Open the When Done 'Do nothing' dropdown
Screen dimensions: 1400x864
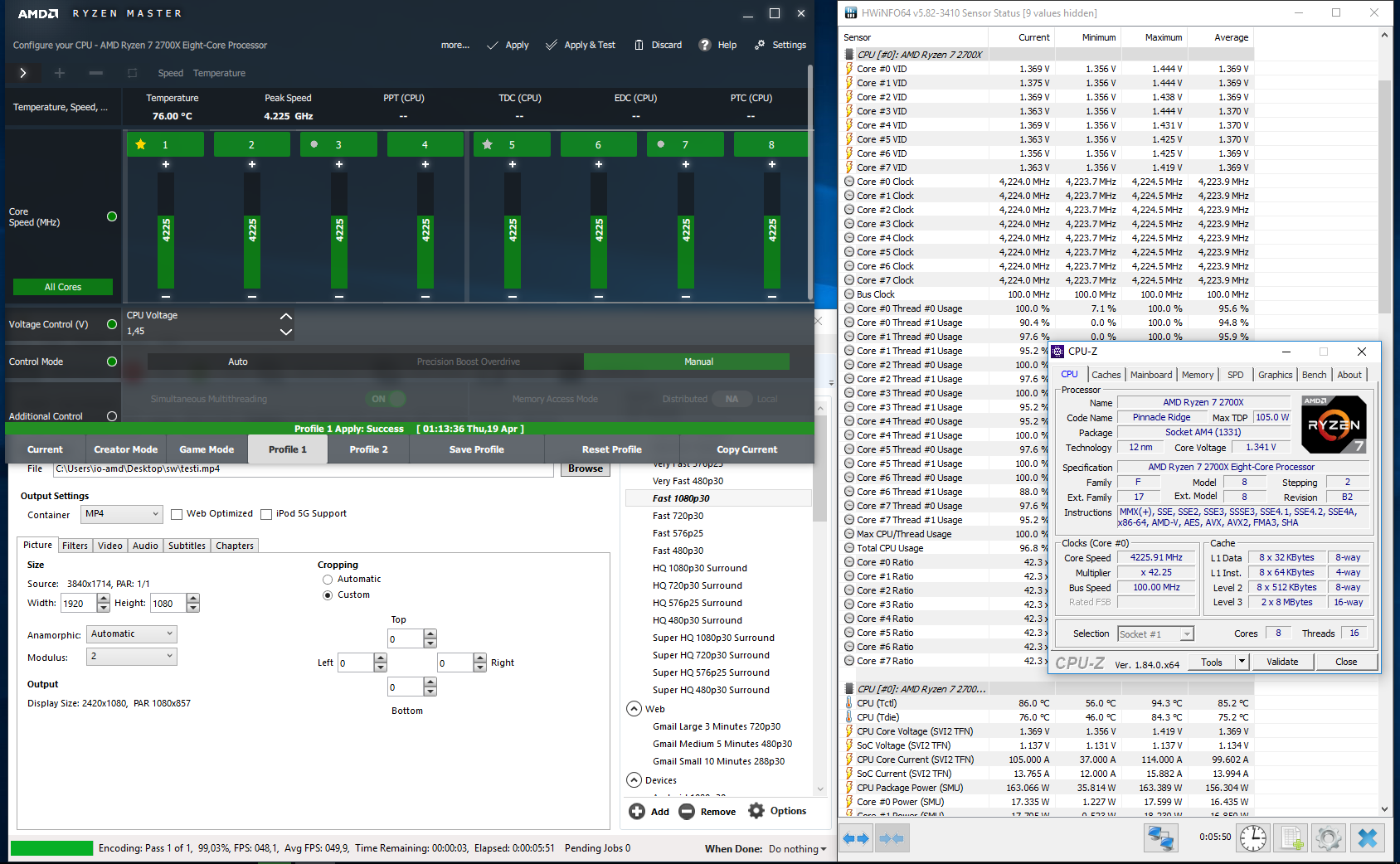click(797, 849)
